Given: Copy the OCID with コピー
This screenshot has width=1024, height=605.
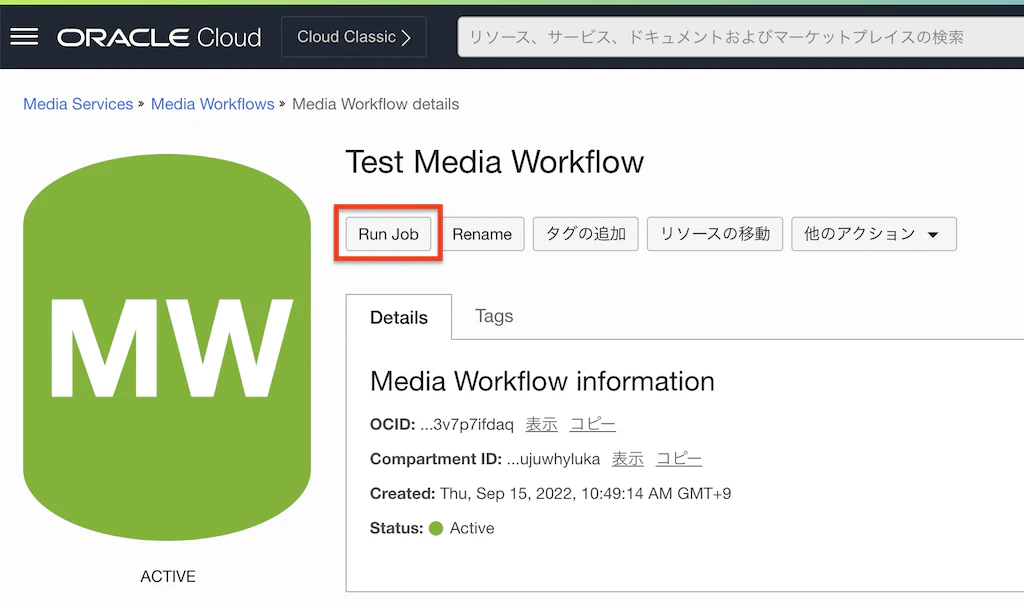Looking at the screenshot, I should [x=592, y=425].
